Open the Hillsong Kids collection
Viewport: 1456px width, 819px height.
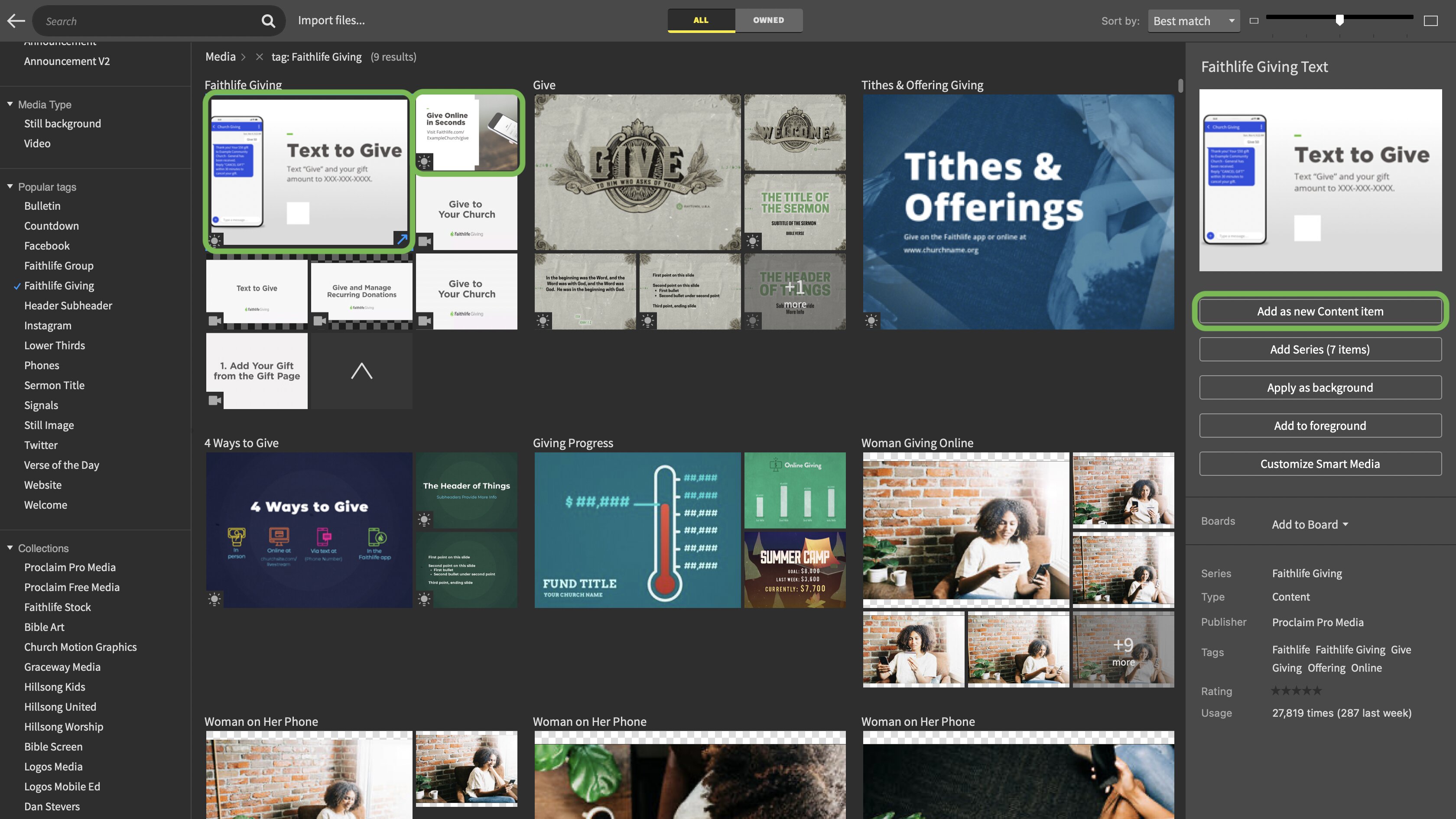click(55, 687)
